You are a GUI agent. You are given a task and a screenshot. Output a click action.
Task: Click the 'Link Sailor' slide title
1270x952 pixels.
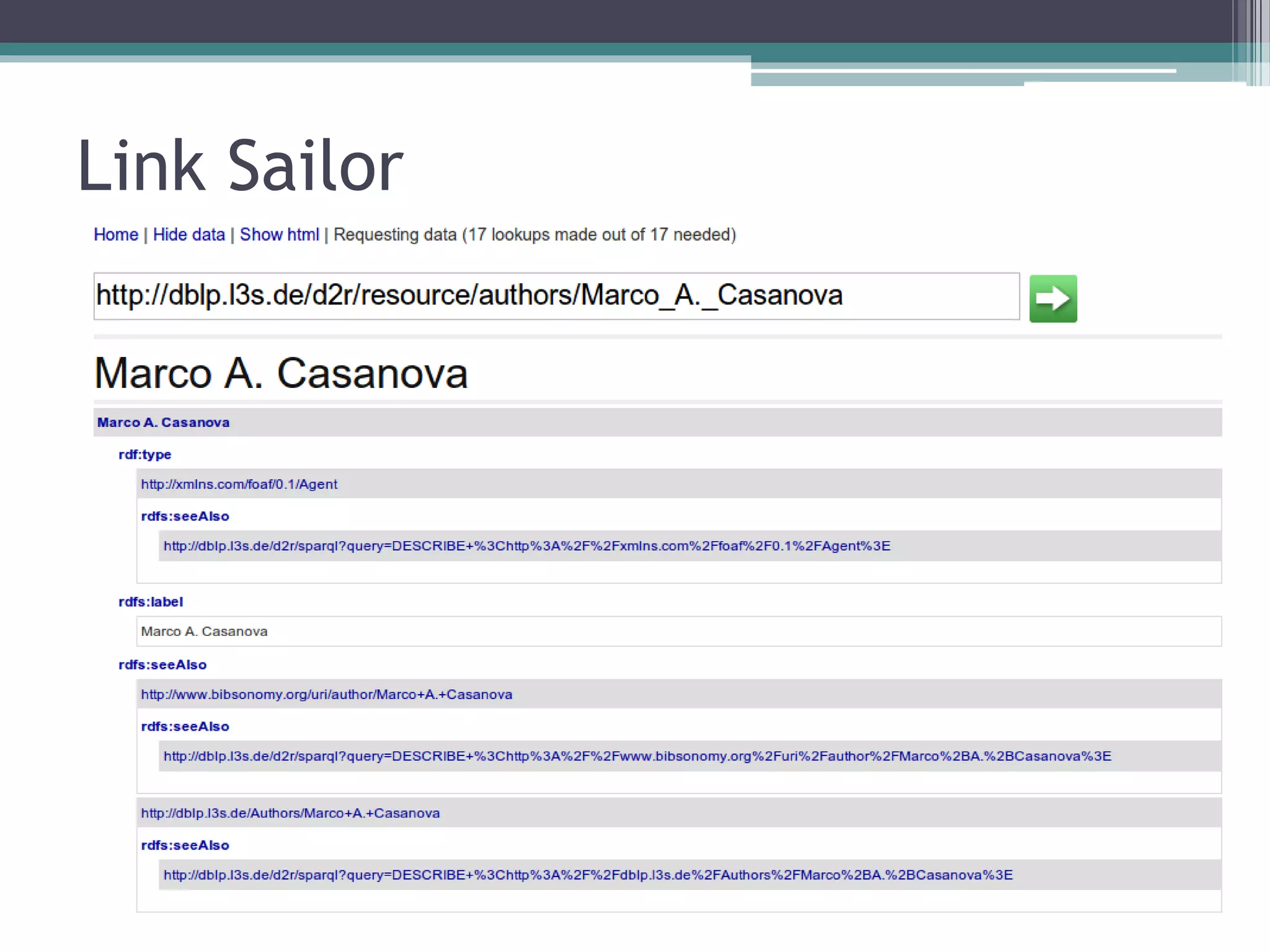pos(241,165)
